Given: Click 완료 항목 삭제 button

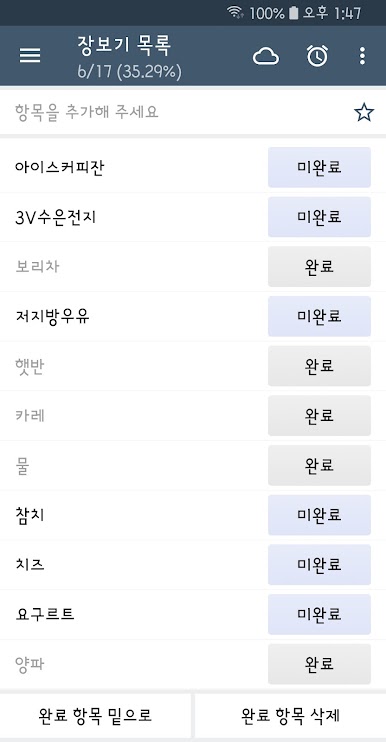Looking at the screenshot, I should 290,716.
